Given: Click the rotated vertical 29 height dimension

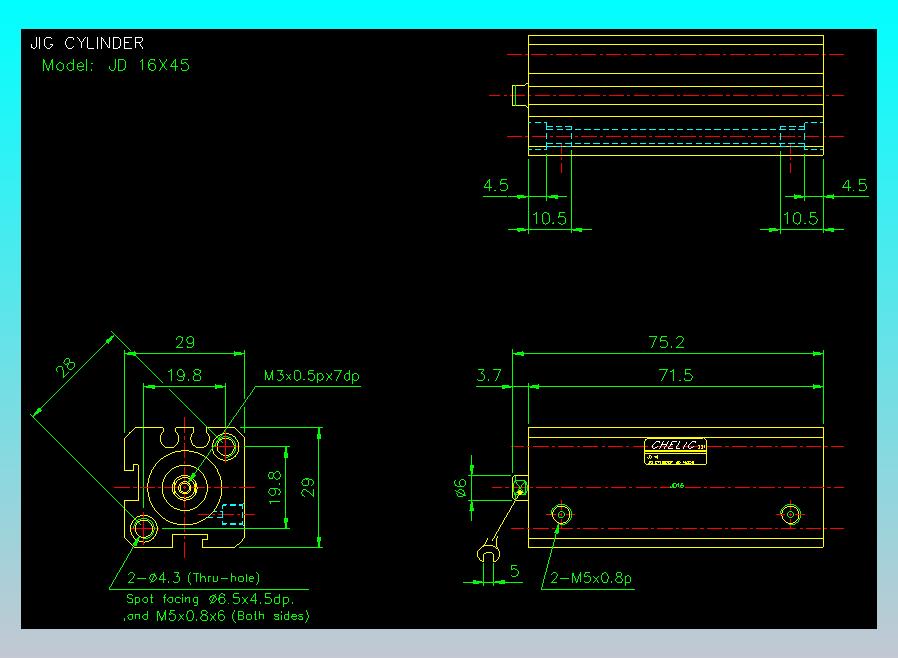Looking at the screenshot, I should (308, 487).
